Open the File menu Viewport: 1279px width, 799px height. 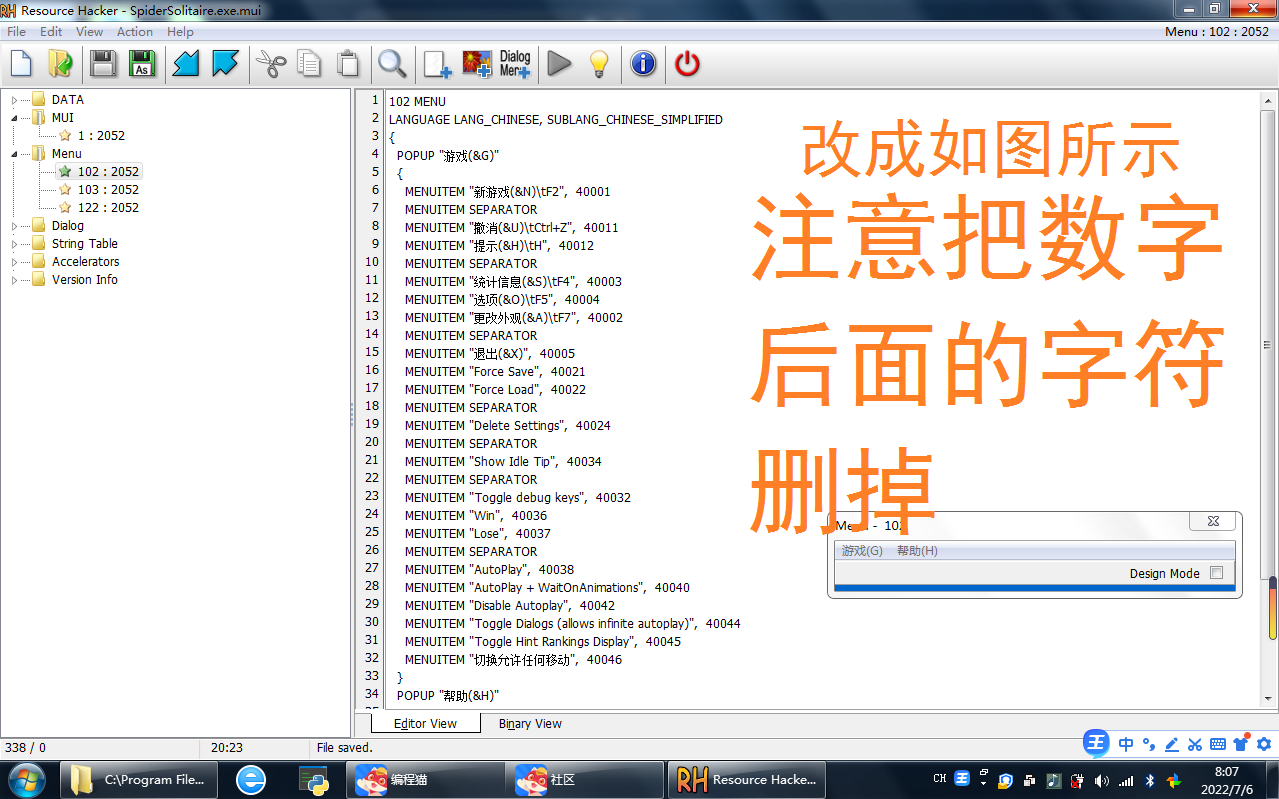17,32
